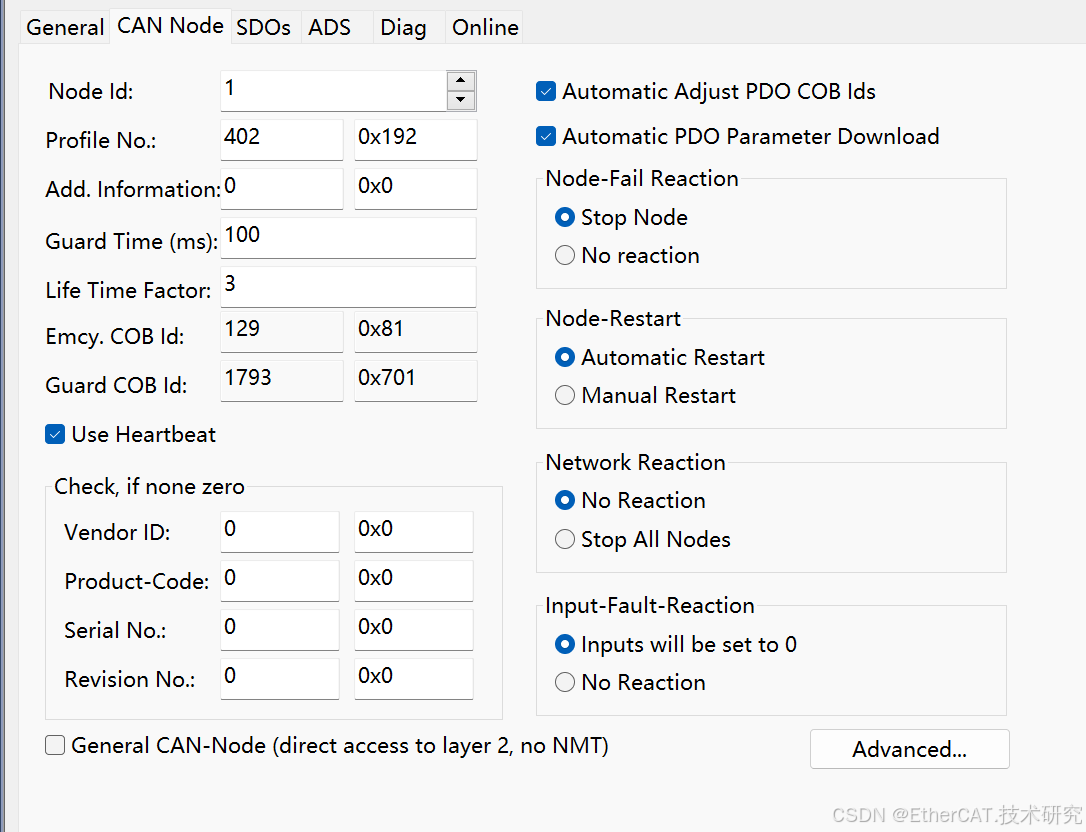1086x832 pixels.
Task: Switch to the Online tab
Action: click(x=485, y=27)
